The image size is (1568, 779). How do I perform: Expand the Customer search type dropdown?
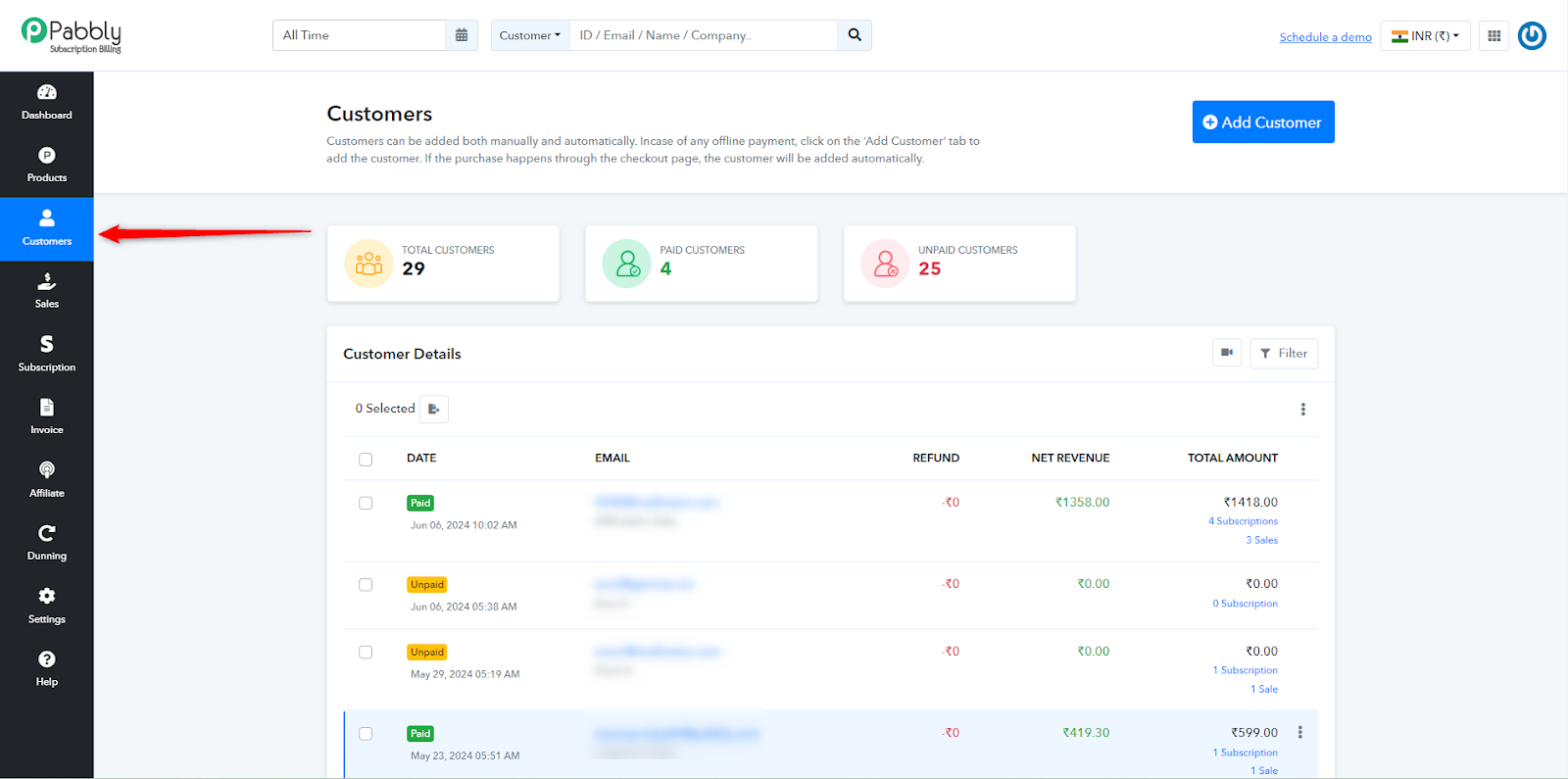coord(530,35)
